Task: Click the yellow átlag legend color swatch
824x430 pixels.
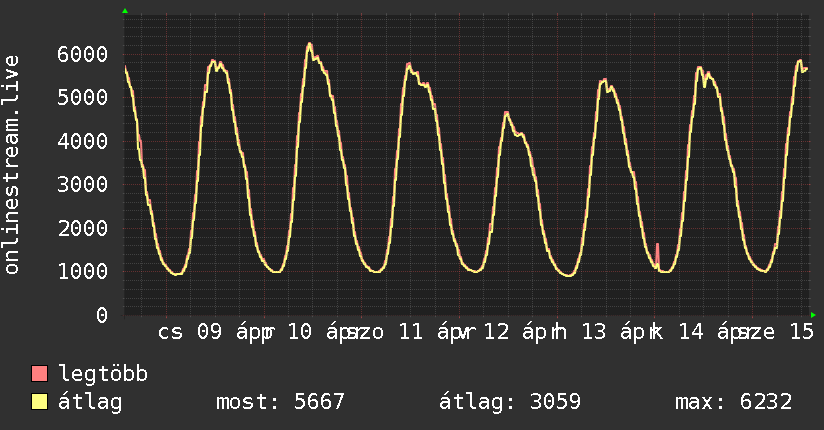Action: pos(39,401)
